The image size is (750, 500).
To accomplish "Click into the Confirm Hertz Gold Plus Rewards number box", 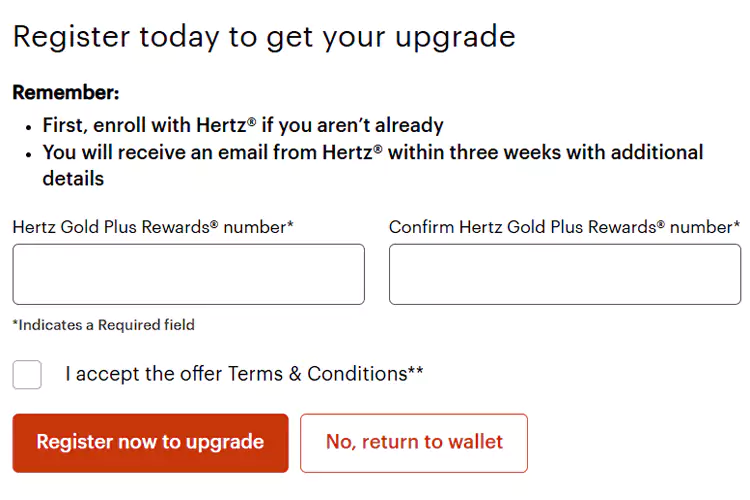I will pos(565,274).
